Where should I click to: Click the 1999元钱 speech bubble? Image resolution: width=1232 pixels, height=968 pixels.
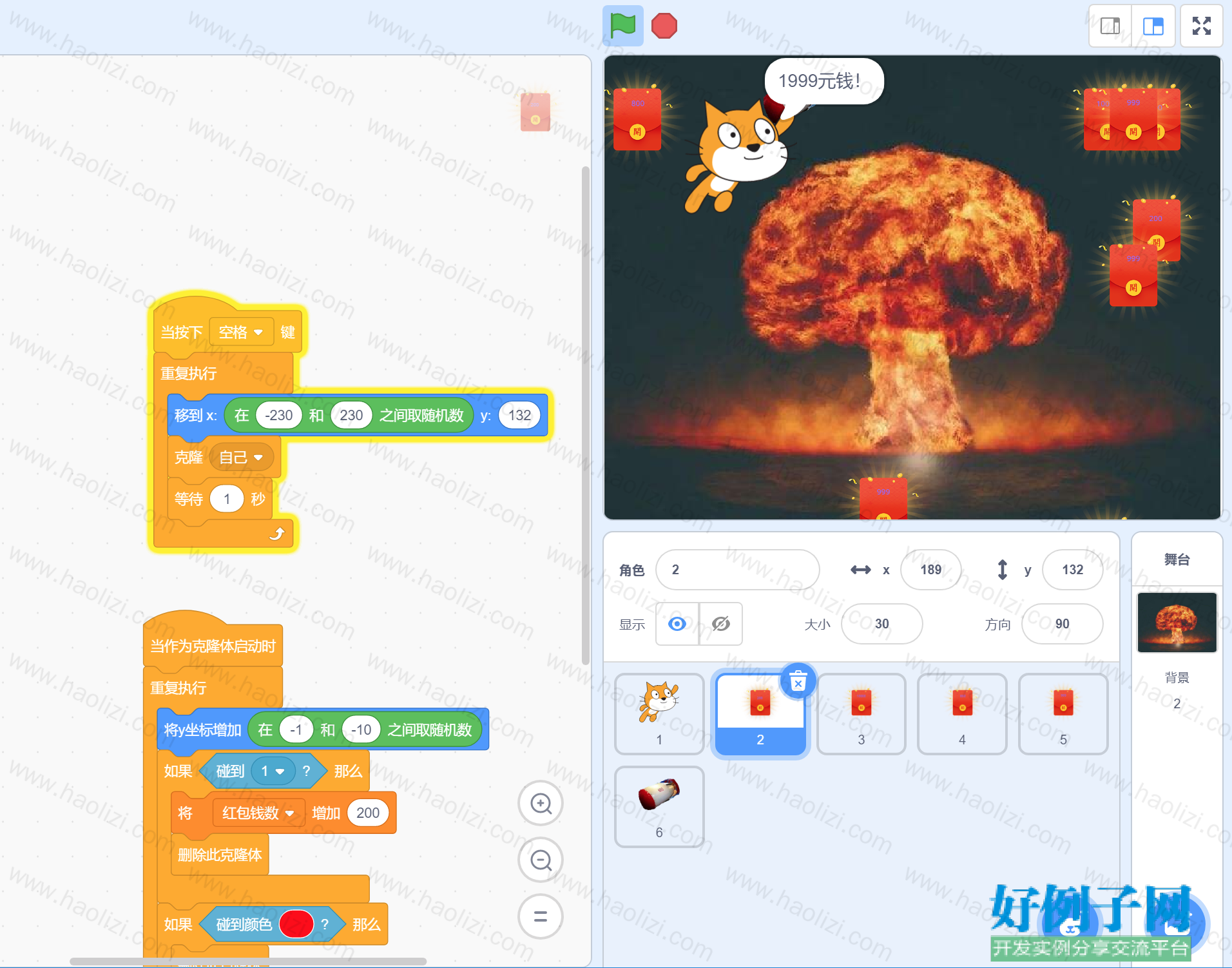(x=823, y=81)
